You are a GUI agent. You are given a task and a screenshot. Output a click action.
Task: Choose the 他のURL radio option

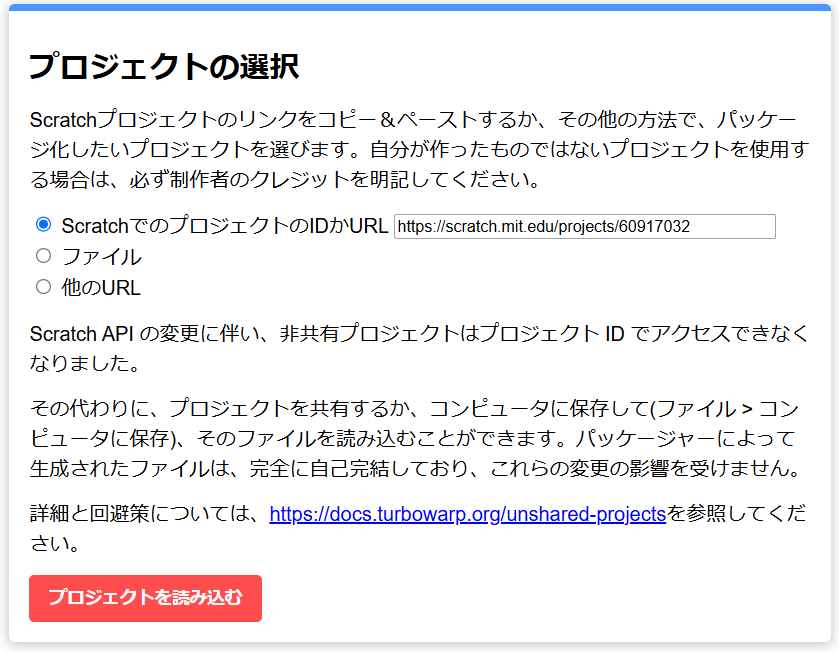pos(43,287)
